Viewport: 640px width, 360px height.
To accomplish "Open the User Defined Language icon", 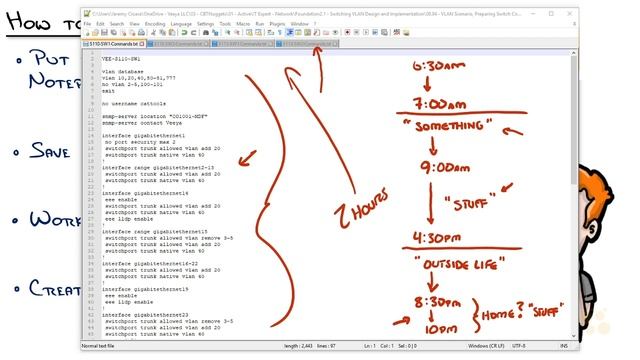I will [x=298, y=33].
